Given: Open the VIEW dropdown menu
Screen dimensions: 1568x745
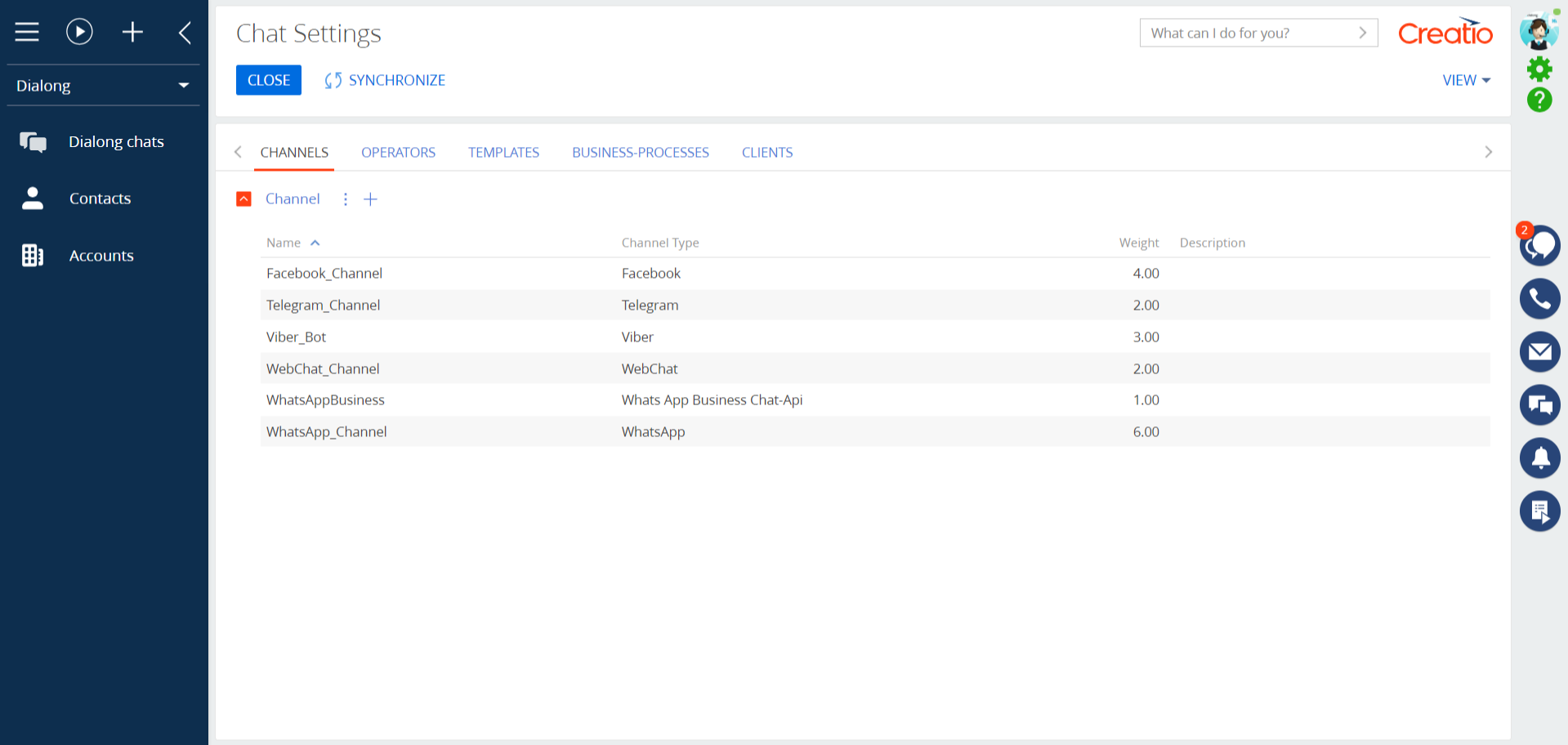Looking at the screenshot, I should 1467,80.
